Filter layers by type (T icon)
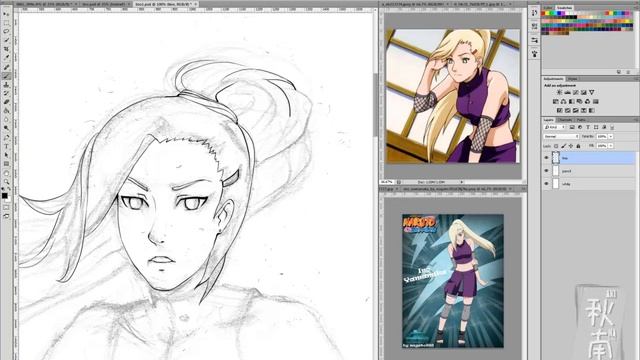Screen dimensions: 640x360 (588, 127)
